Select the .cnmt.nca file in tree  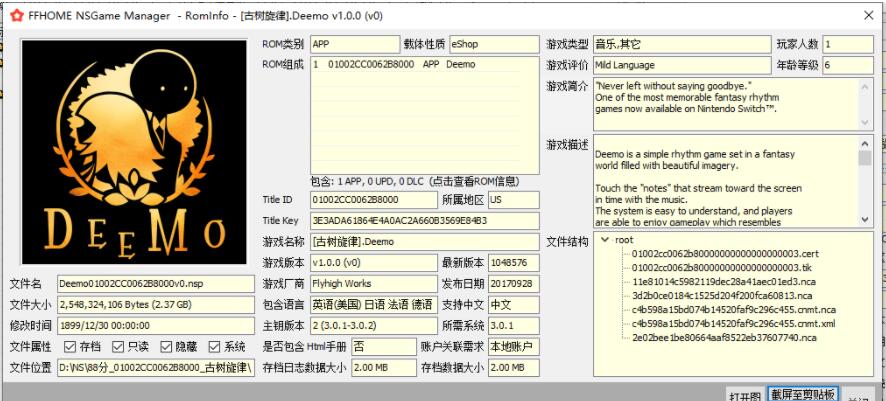pos(734,310)
